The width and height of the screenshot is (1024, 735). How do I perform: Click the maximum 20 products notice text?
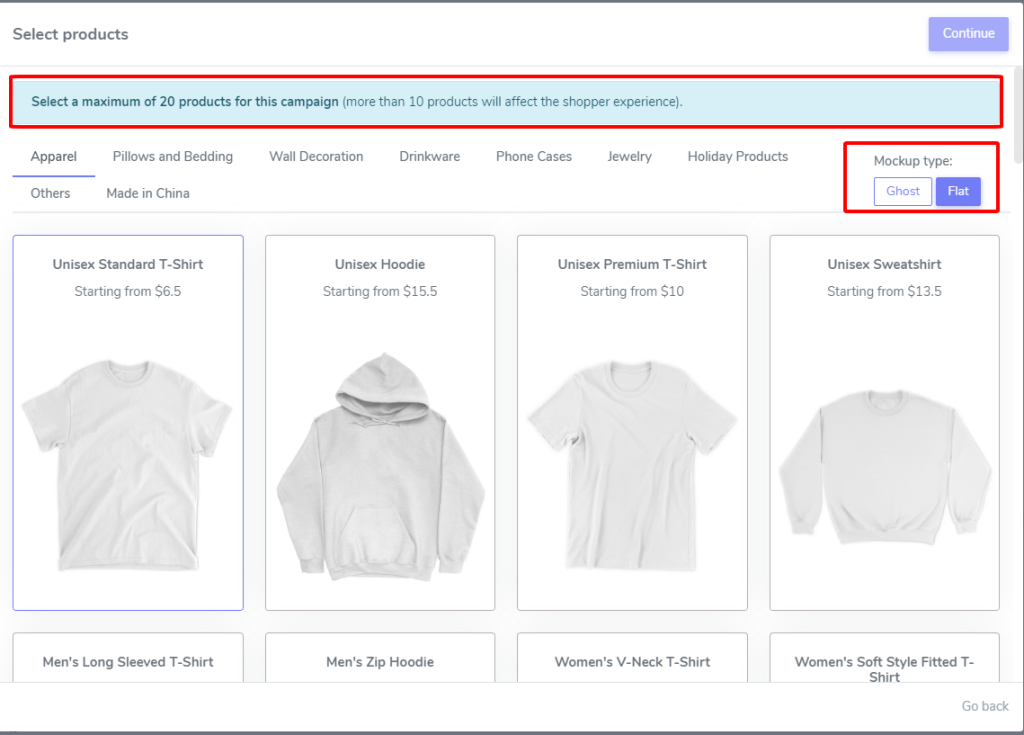357,102
